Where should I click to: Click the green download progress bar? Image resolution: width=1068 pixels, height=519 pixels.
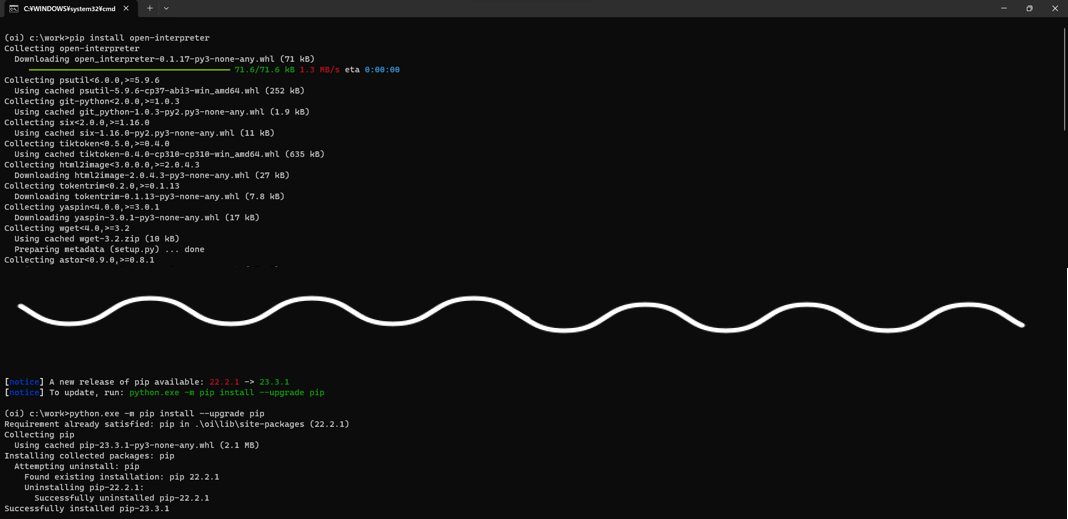click(x=129, y=70)
